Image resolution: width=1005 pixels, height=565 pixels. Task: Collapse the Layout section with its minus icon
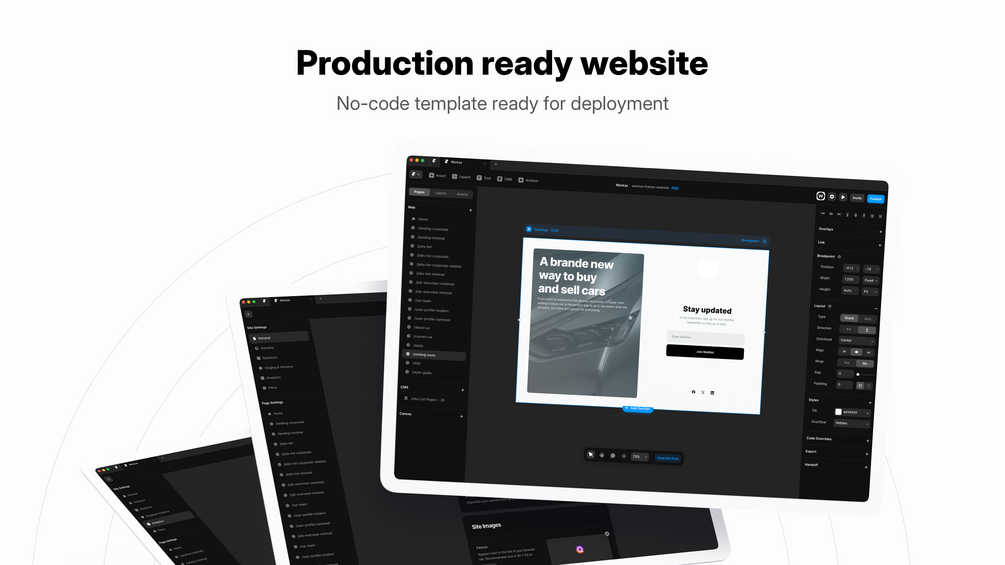[x=876, y=308]
